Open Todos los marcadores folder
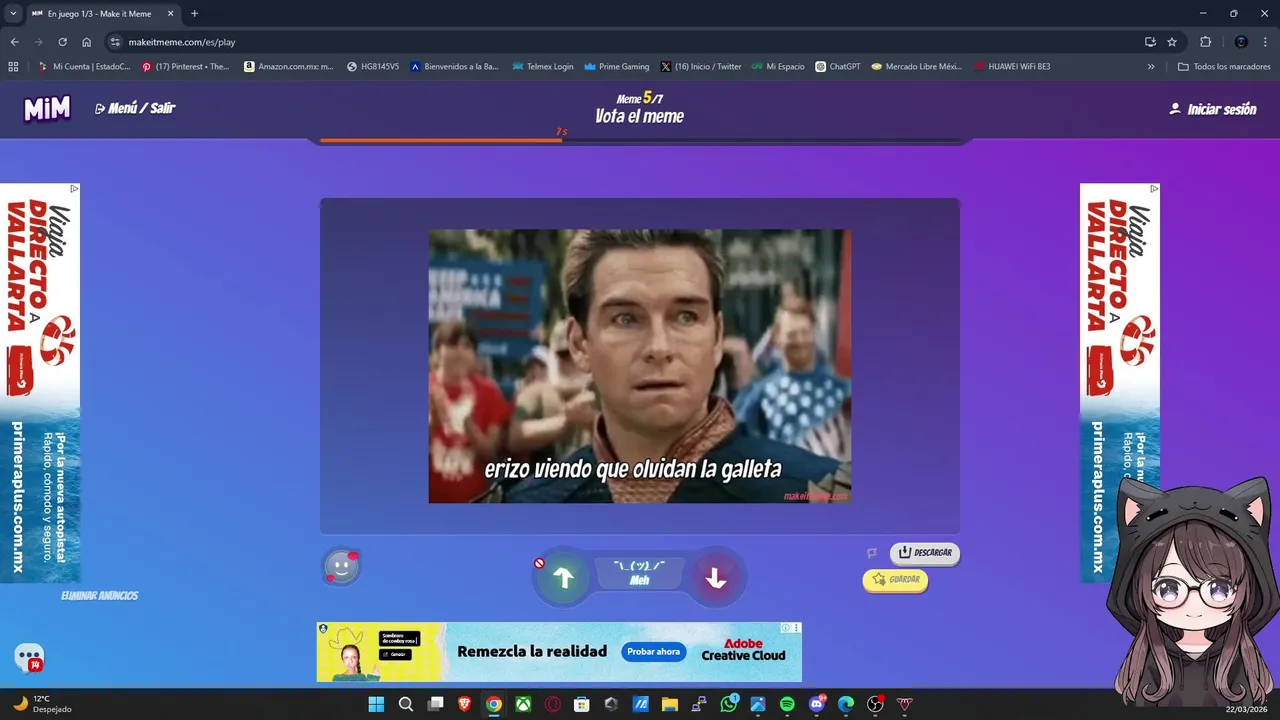Image resolution: width=1280 pixels, height=720 pixels. [1224, 67]
